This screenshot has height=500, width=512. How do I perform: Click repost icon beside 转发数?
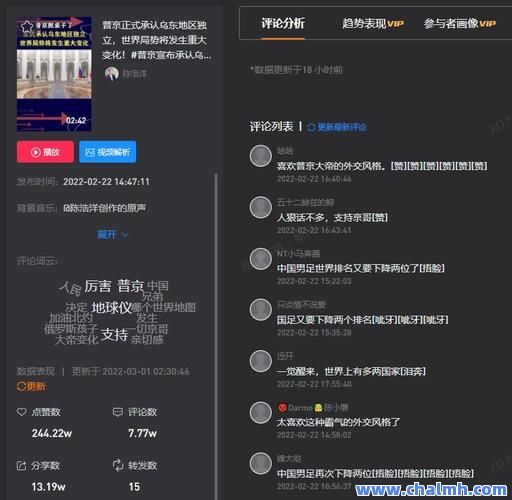(x=118, y=465)
